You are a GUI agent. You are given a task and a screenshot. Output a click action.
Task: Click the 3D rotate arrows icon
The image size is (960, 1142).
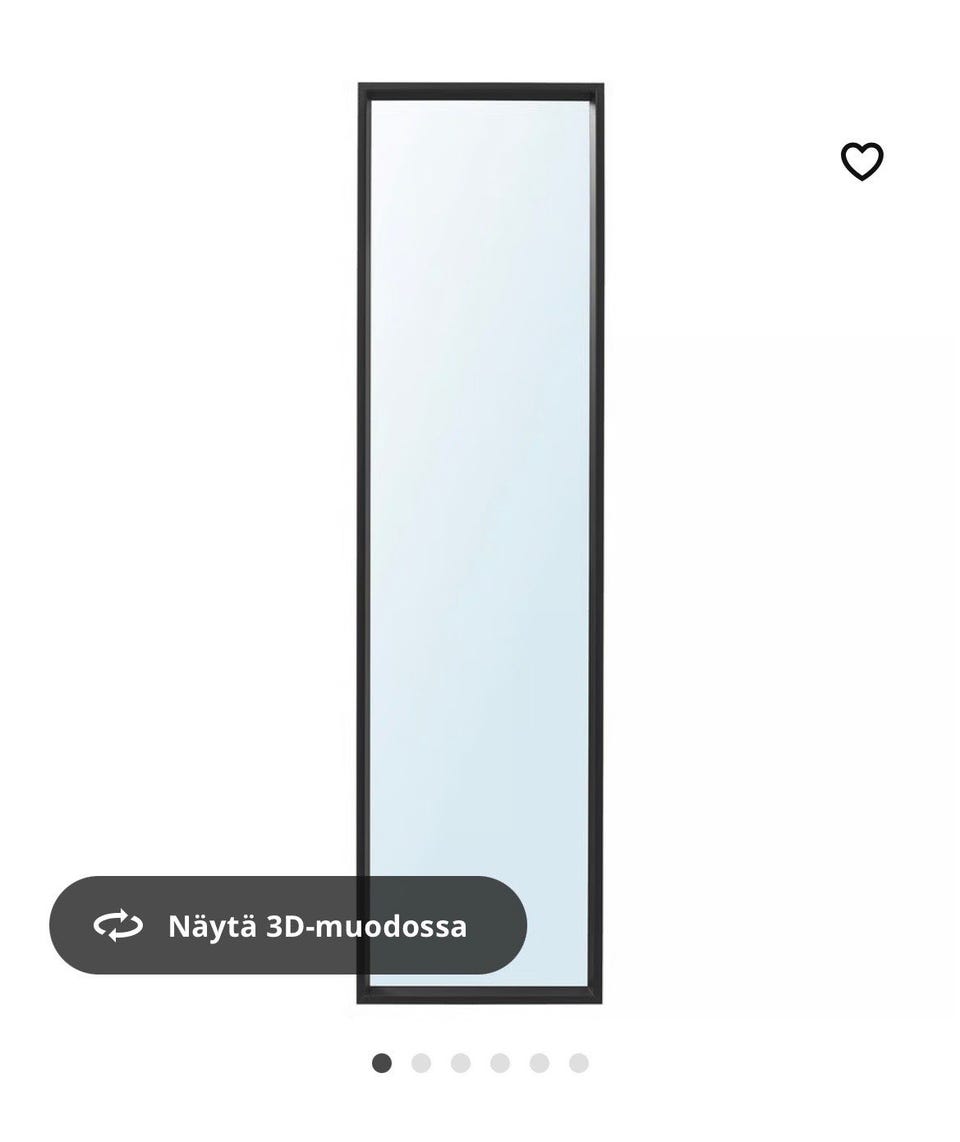click(x=118, y=926)
